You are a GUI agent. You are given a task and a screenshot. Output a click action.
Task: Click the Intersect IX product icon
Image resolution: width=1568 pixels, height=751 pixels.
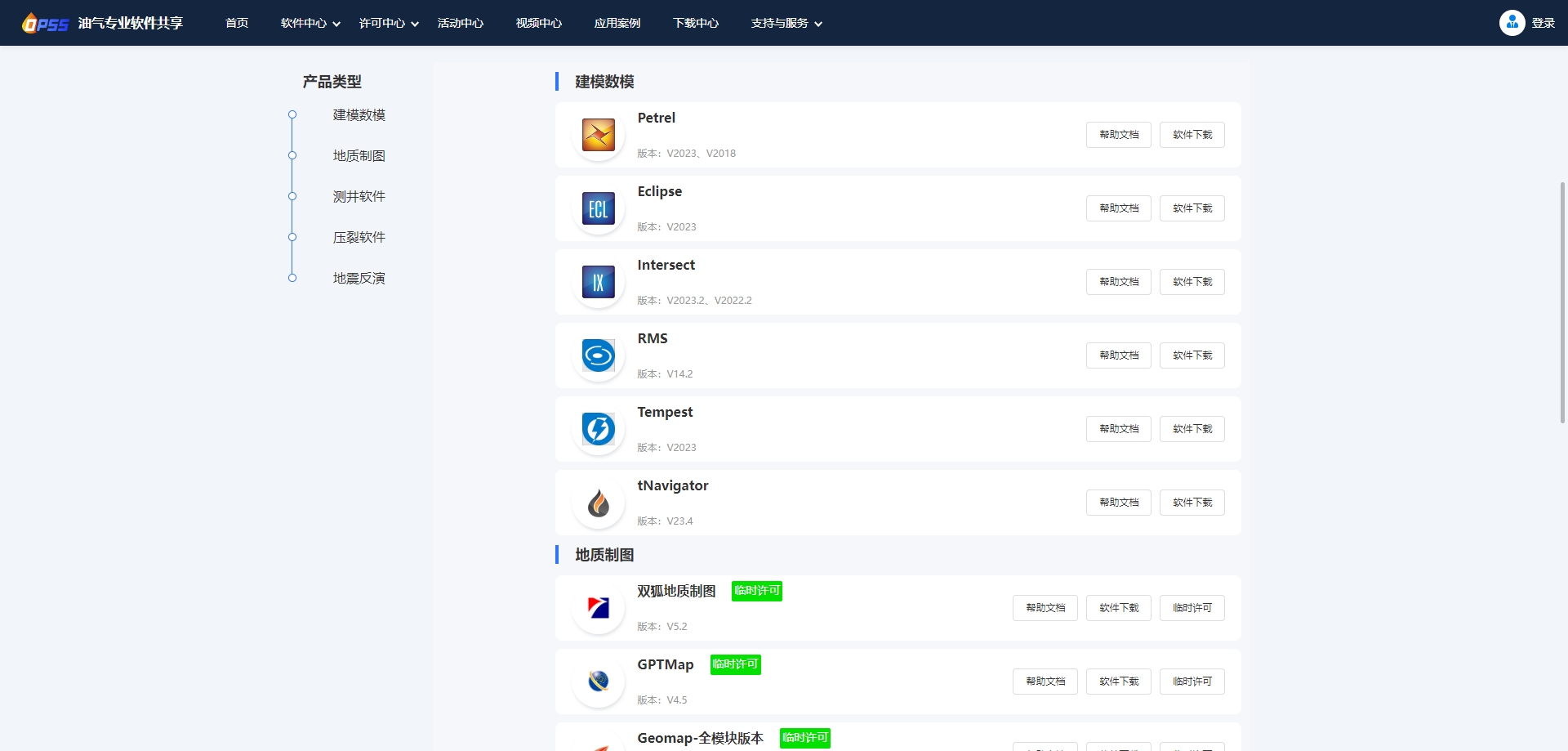(x=599, y=282)
